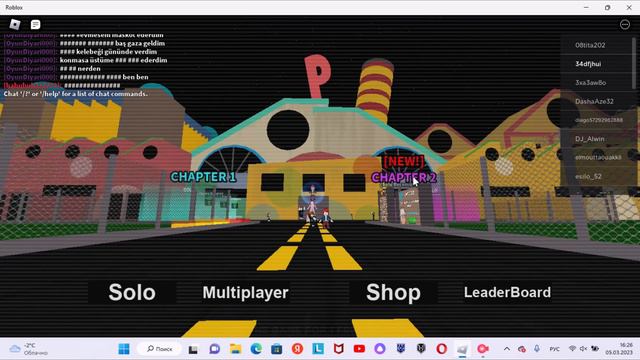Click chat hint line about '/help' commands

coord(76,94)
